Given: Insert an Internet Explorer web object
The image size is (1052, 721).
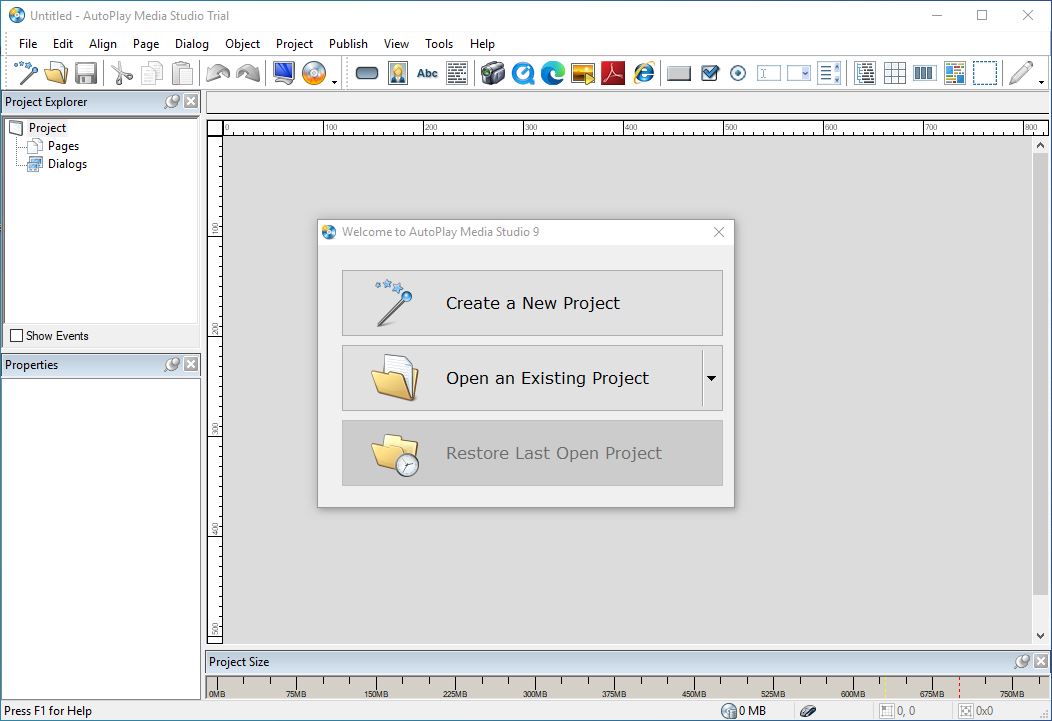Looking at the screenshot, I should click(x=643, y=72).
